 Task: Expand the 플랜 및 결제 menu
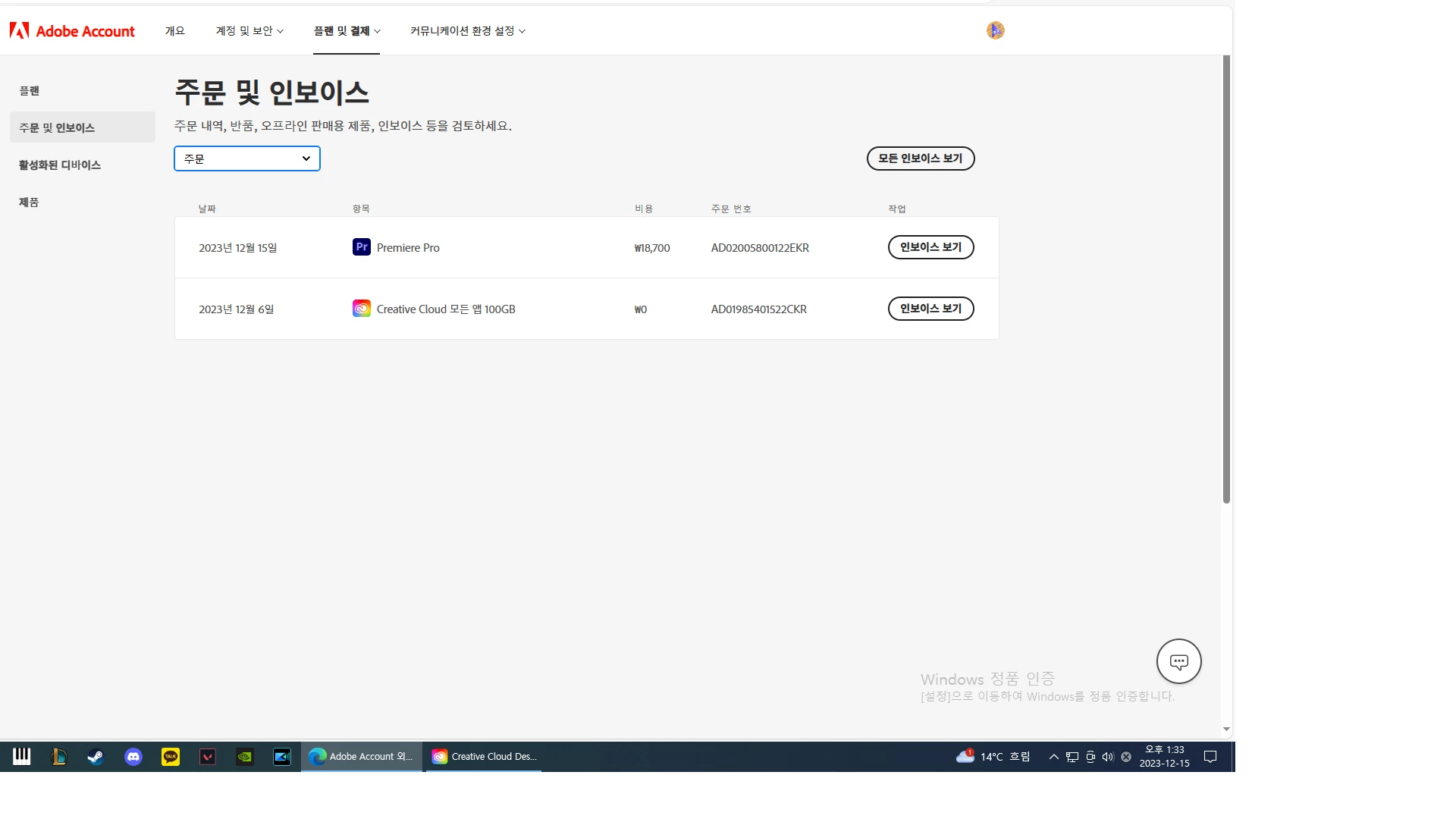pos(347,31)
